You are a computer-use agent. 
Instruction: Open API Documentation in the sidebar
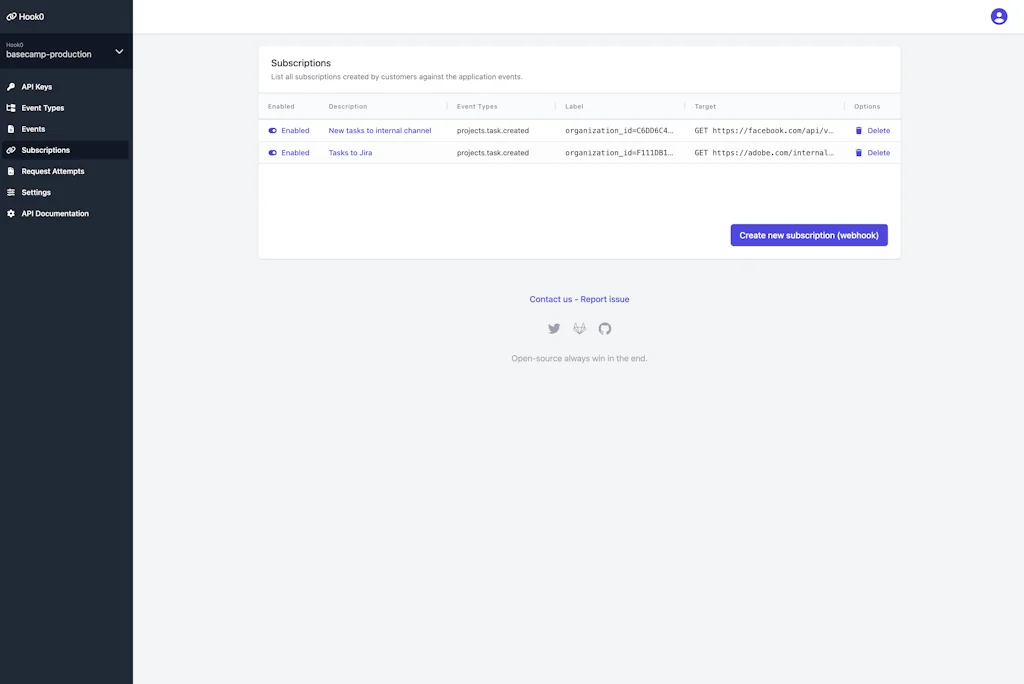(55, 214)
